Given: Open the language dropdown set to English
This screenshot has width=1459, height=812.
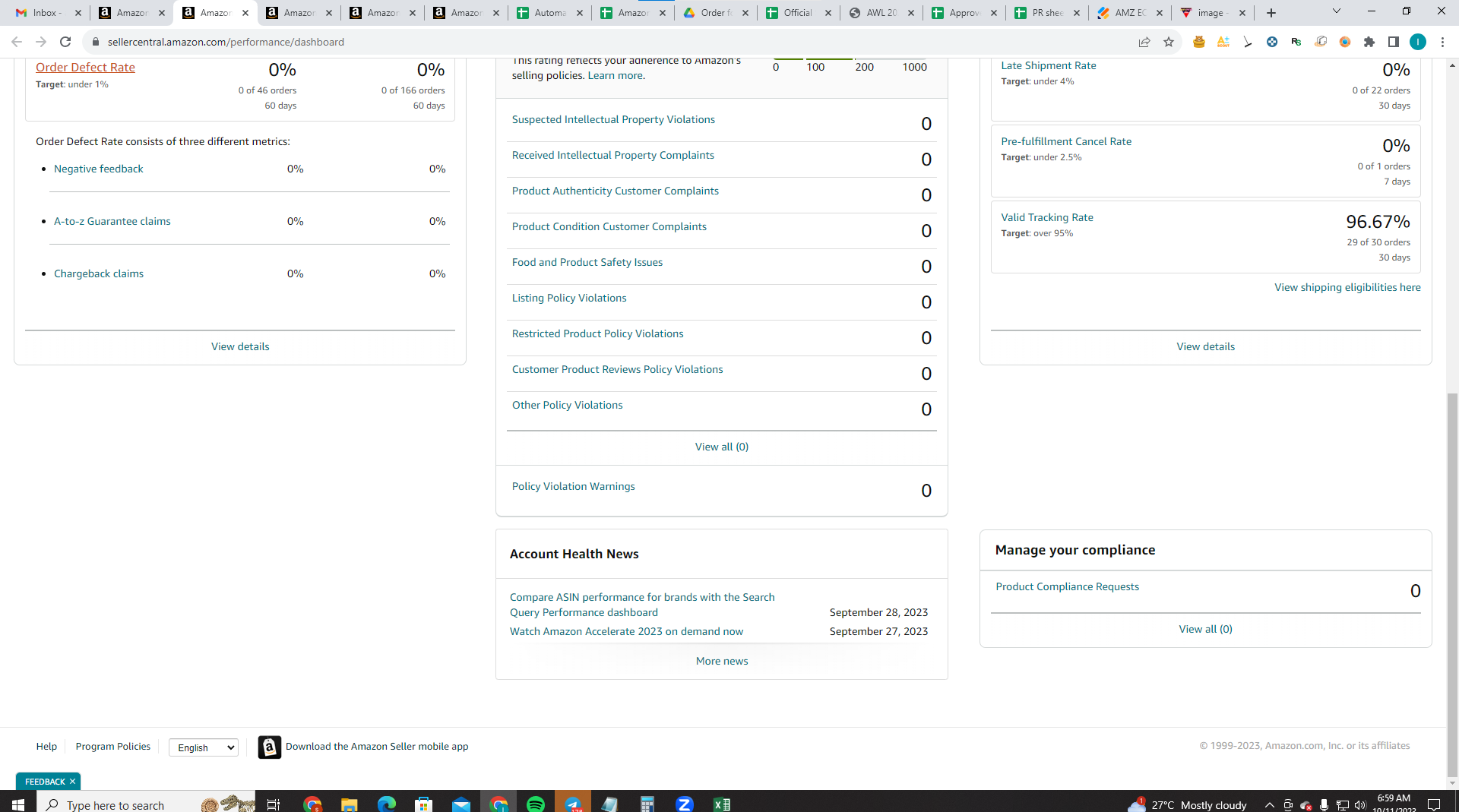Looking at the screenshot, I should point(204,747).
